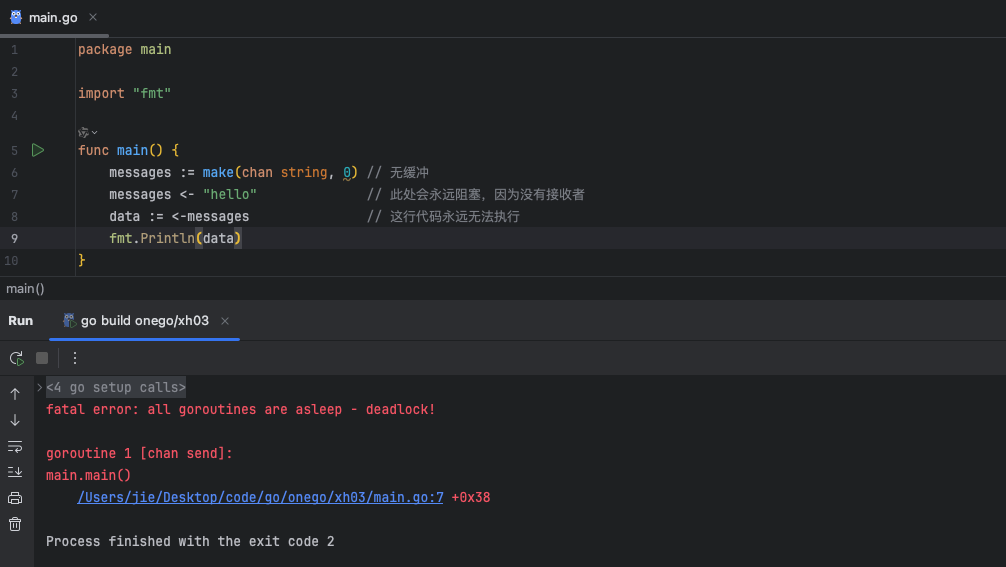Click main() breadcrumb item

[x=25, y=289]
